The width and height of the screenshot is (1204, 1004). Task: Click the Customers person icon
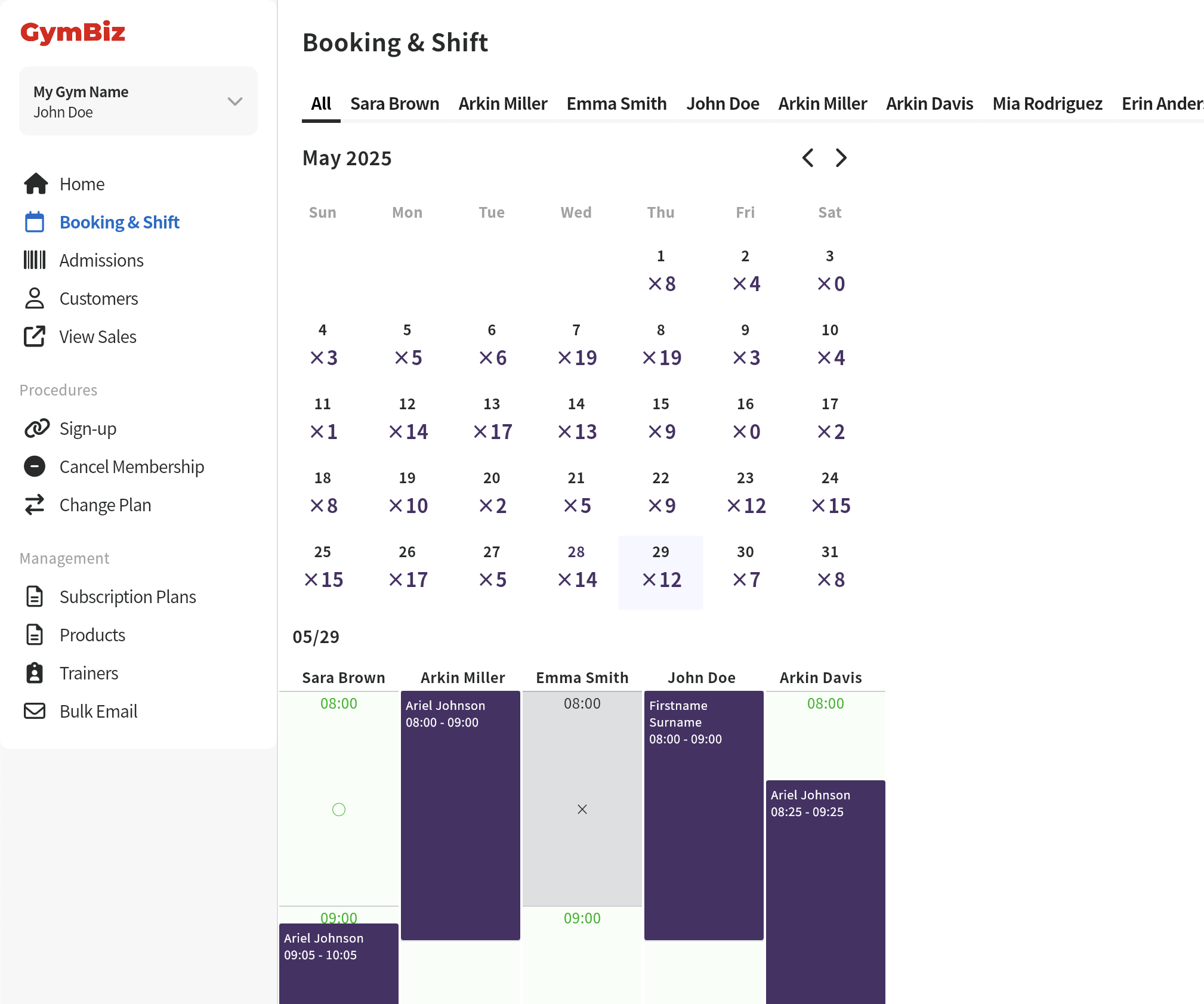(35, 298)
